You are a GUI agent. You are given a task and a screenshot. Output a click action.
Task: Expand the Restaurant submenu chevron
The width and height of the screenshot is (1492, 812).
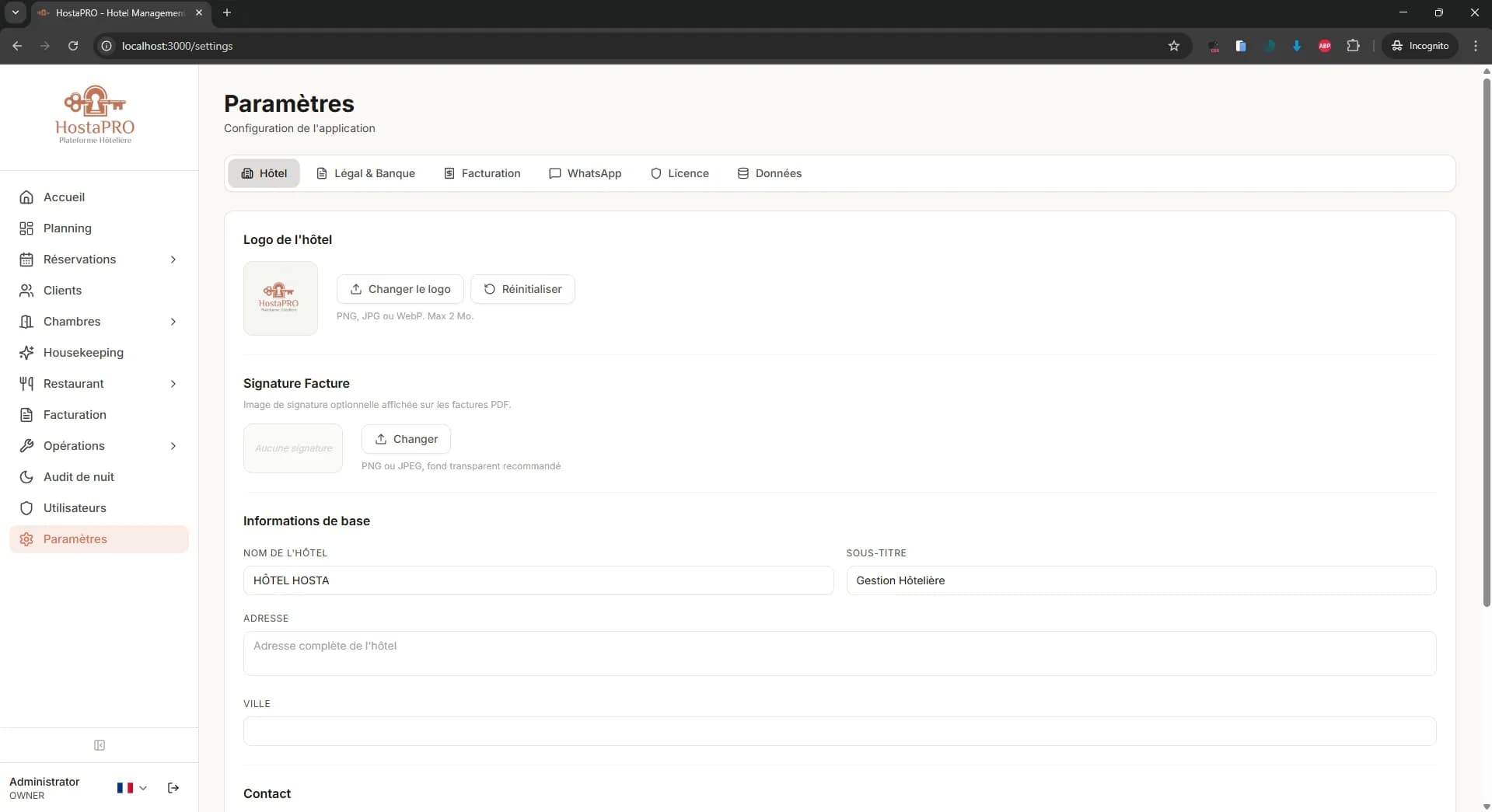173,384
